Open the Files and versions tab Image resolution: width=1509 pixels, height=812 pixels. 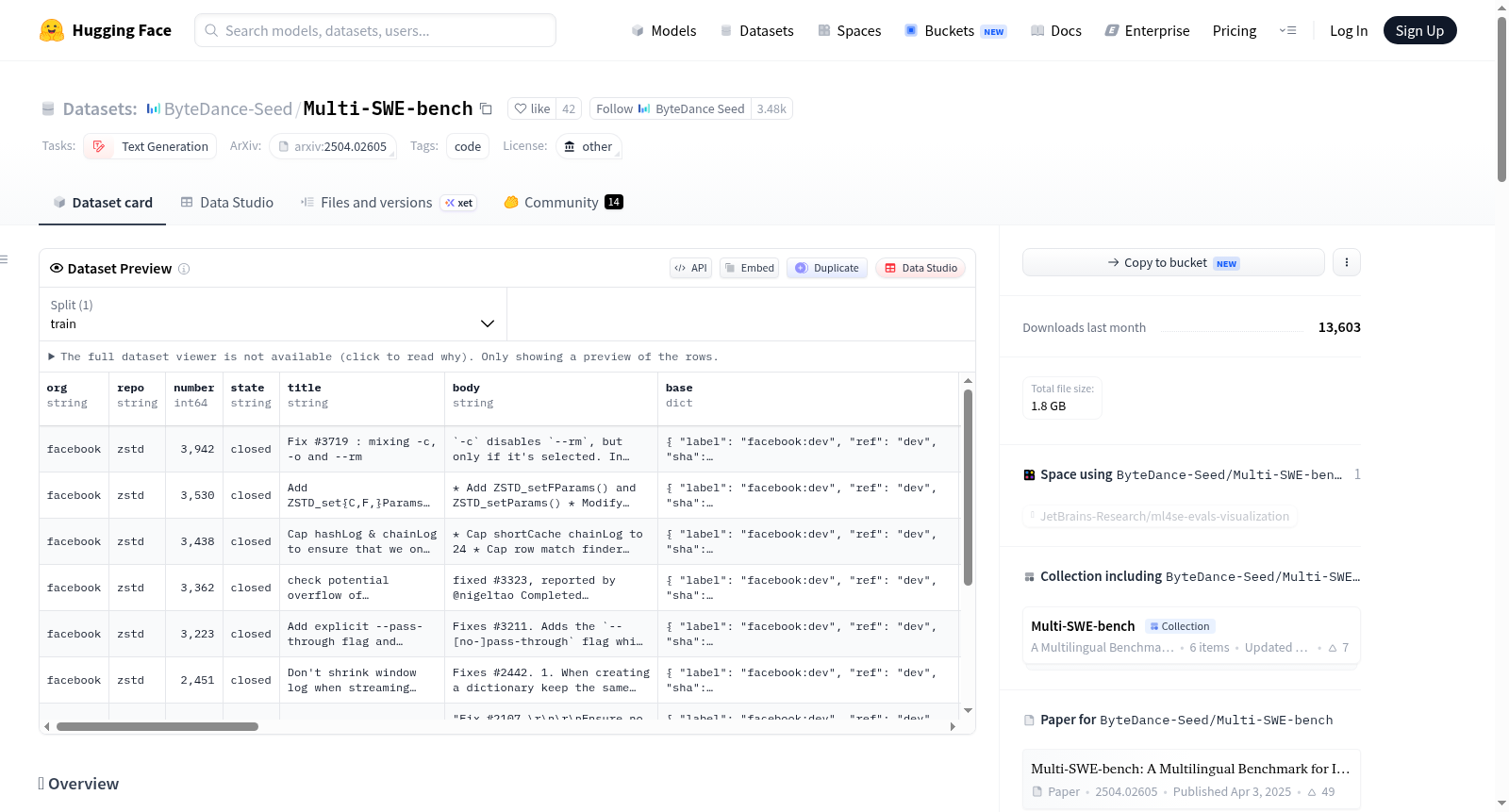coord(388,203)
